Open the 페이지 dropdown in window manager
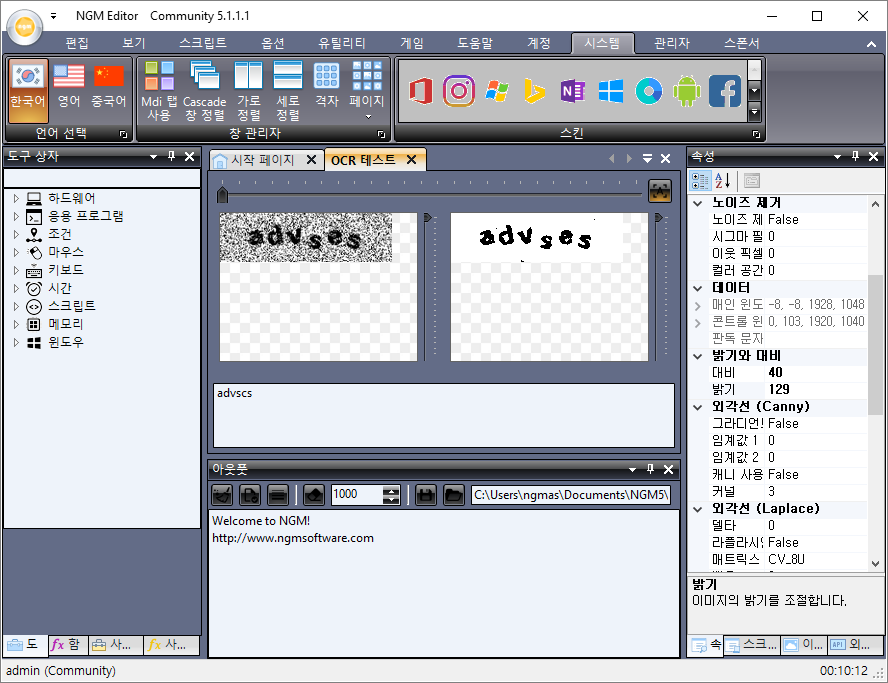The image size is (888, 683). [x=367, y=91]
